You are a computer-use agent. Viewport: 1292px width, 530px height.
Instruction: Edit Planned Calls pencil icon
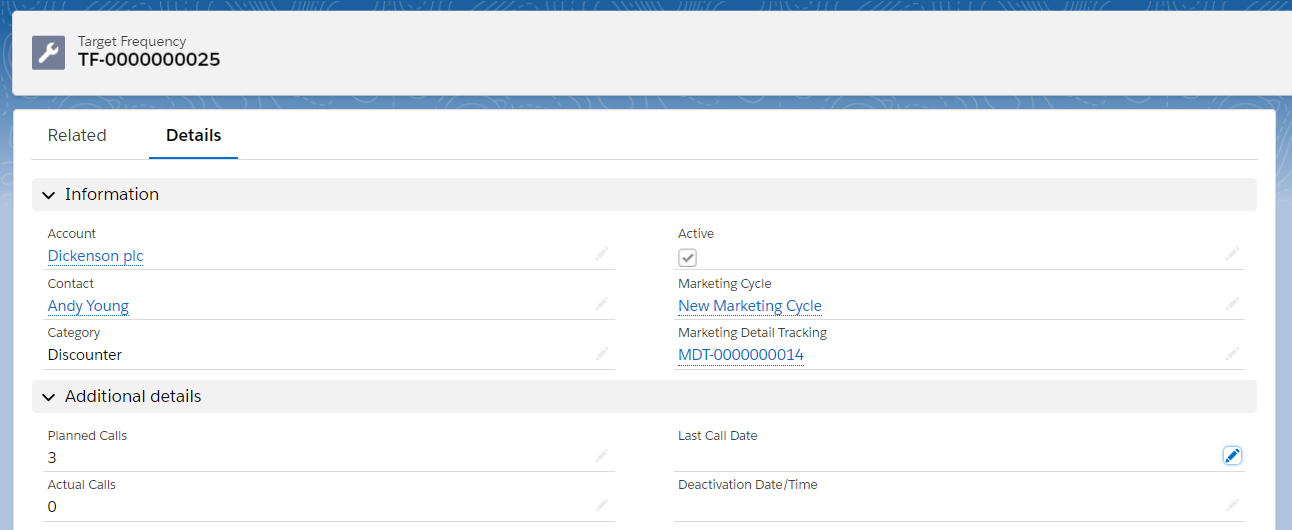tap(602, 456)
